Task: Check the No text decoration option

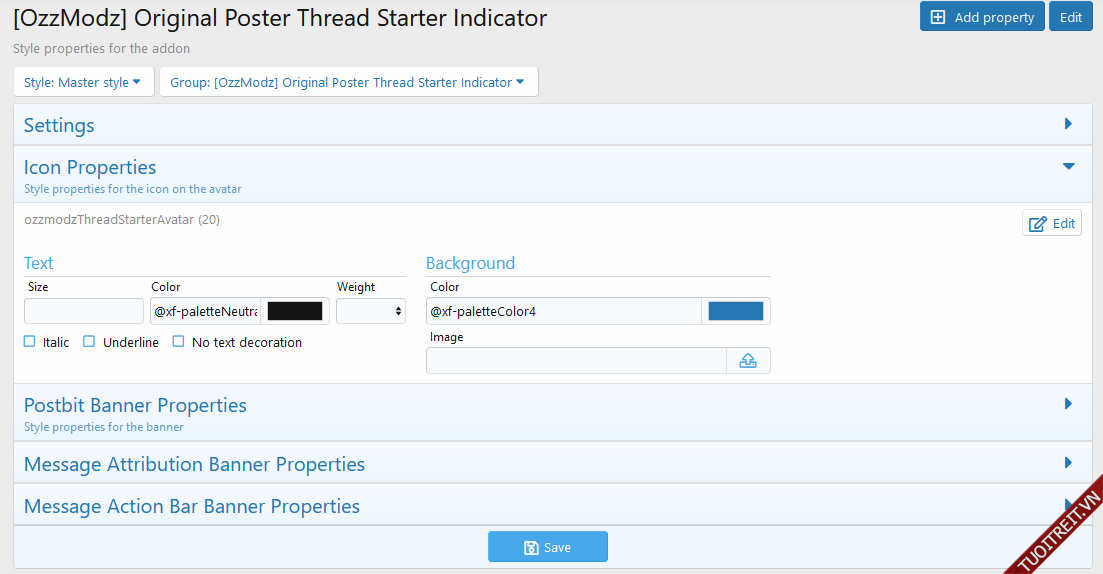Action: [178, 342]
